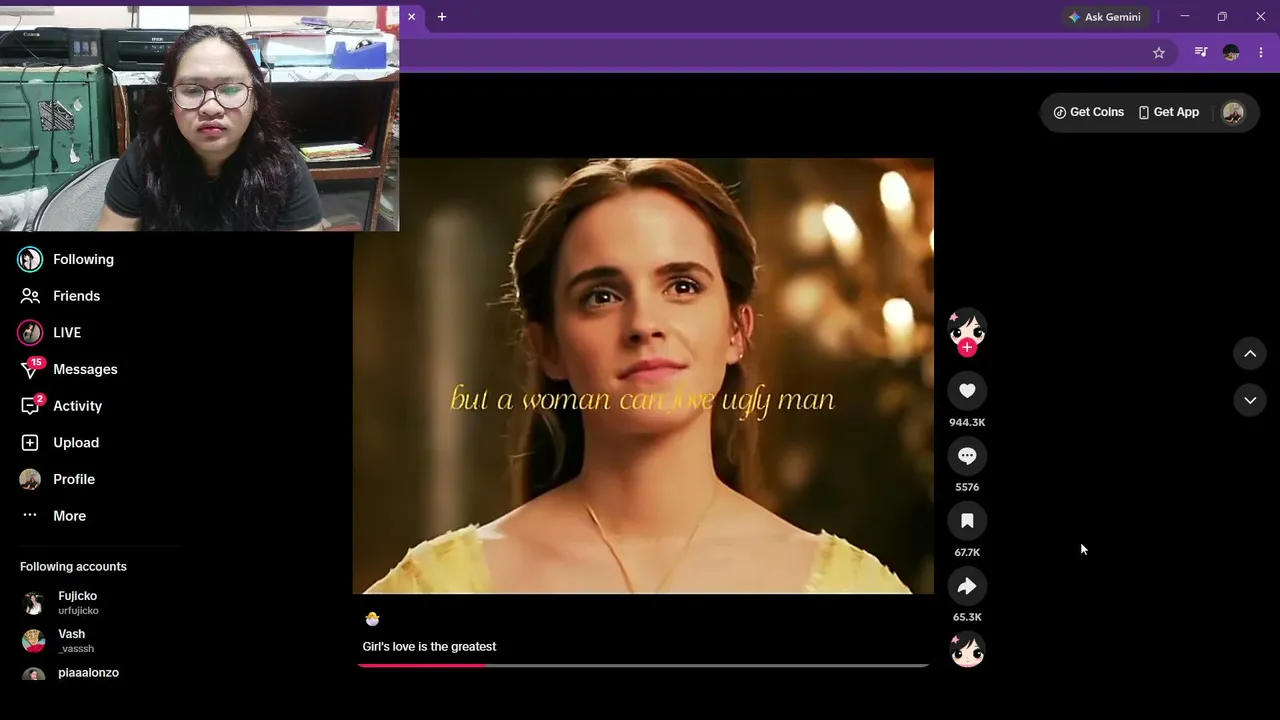
Task: Seek the video using the progress bar
Action: [643, 665]
